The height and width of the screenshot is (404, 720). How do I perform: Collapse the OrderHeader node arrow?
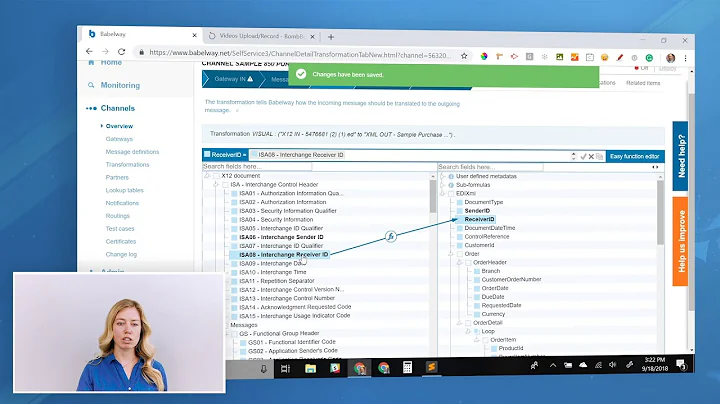click(x=460, y=263)
